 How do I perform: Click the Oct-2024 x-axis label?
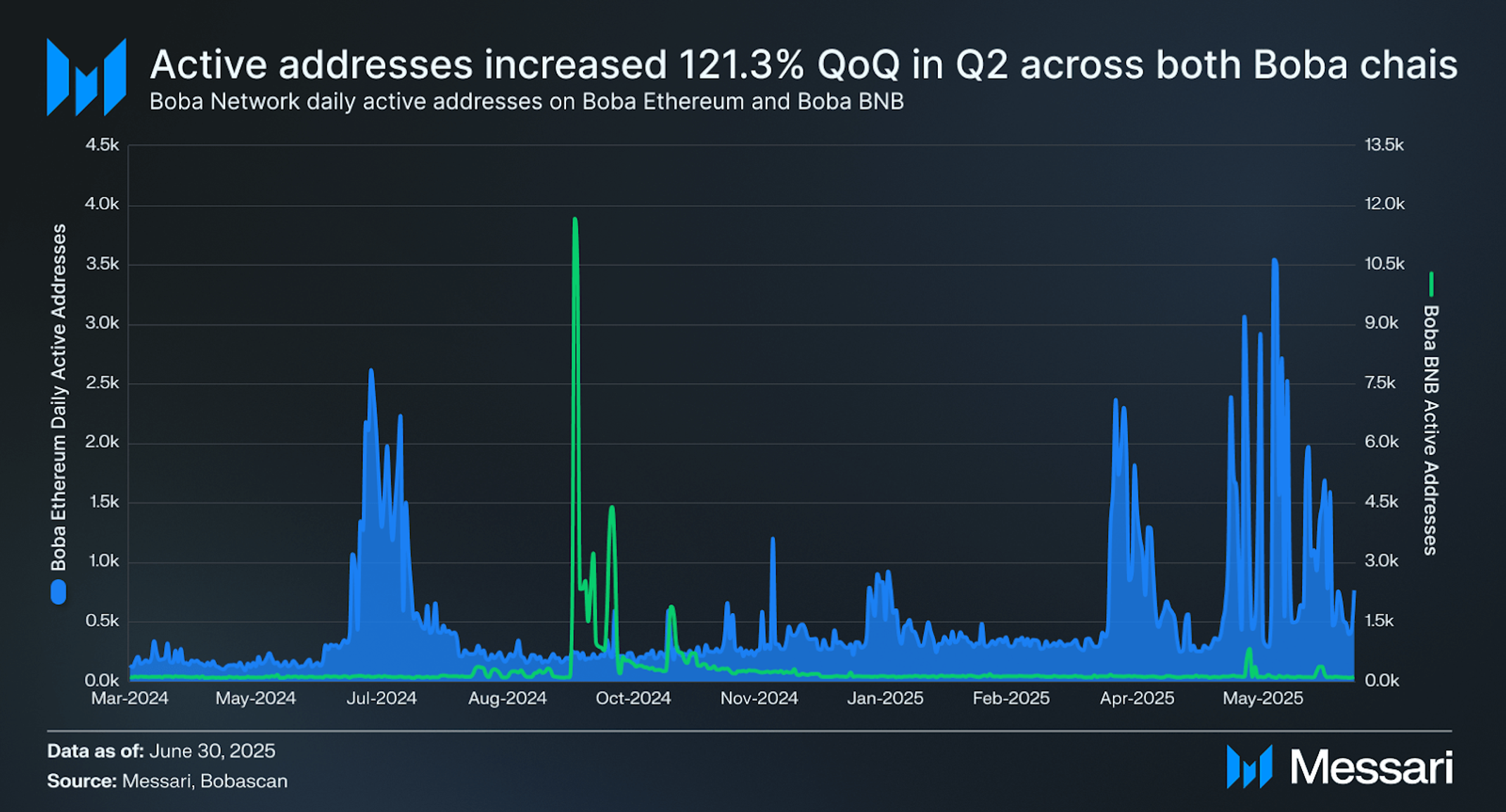click(x=633, y=698)
